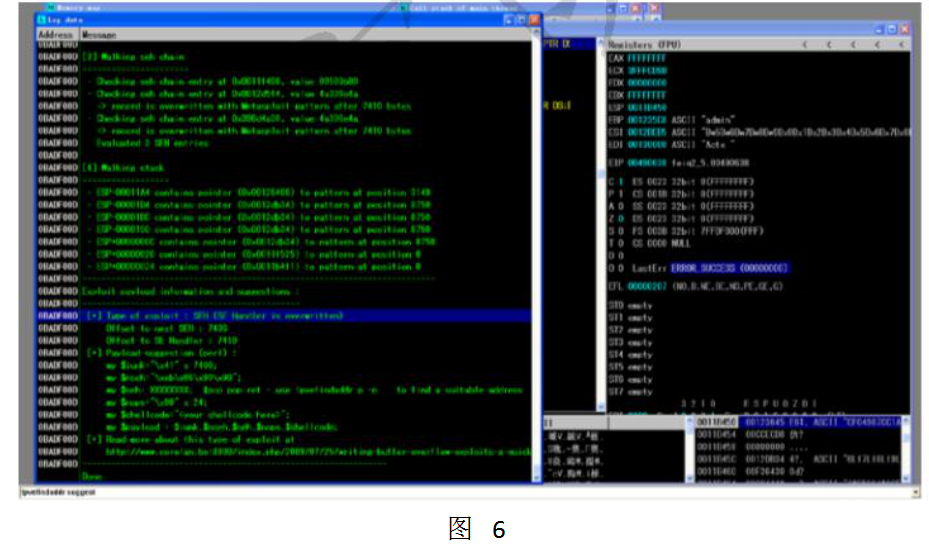Minimize the Log data window
The height and width of the screenshot is (545, 929).
click(x=509, y=20)
